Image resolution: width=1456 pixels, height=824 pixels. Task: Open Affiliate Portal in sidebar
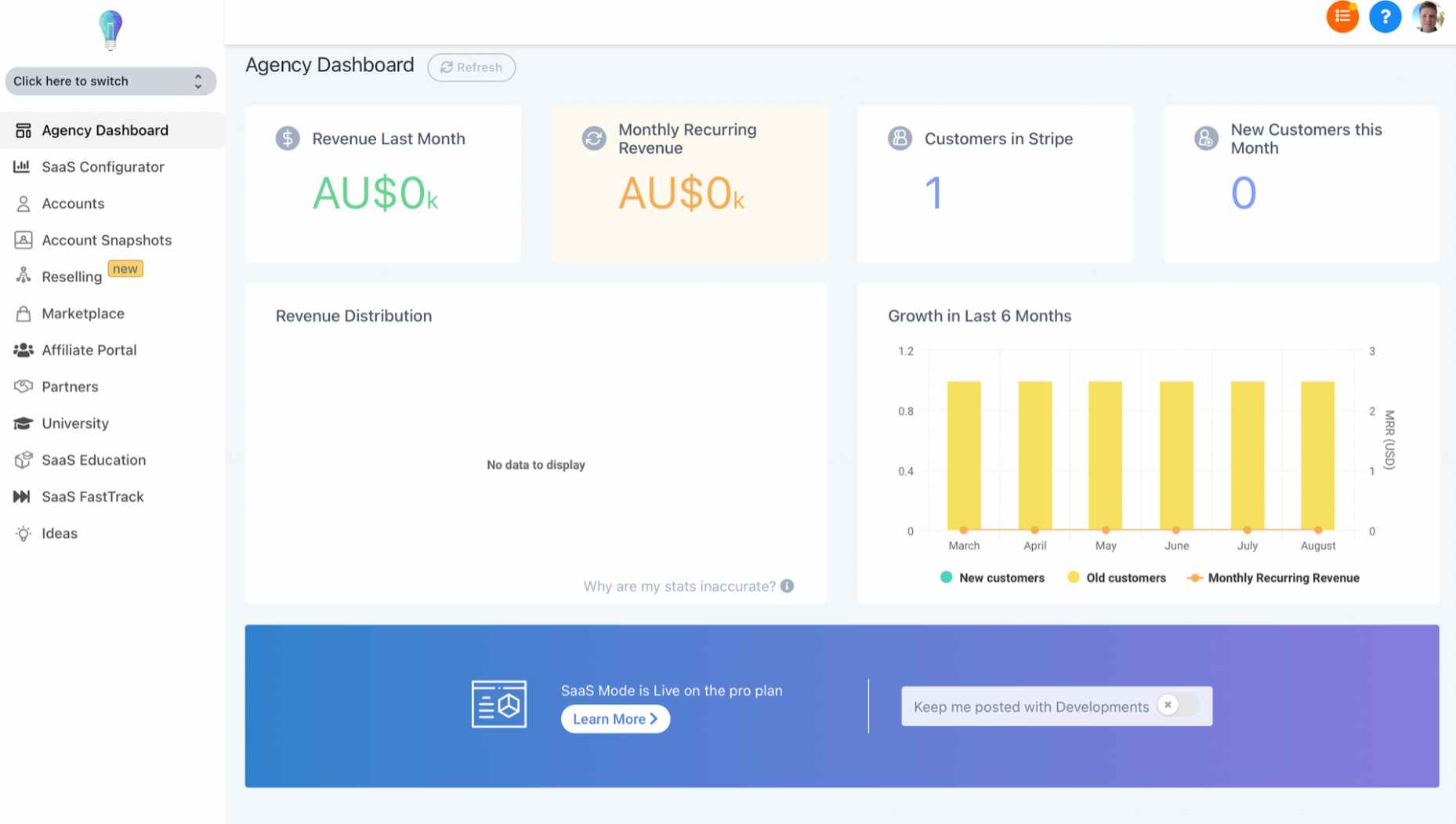tap(112, 350)
